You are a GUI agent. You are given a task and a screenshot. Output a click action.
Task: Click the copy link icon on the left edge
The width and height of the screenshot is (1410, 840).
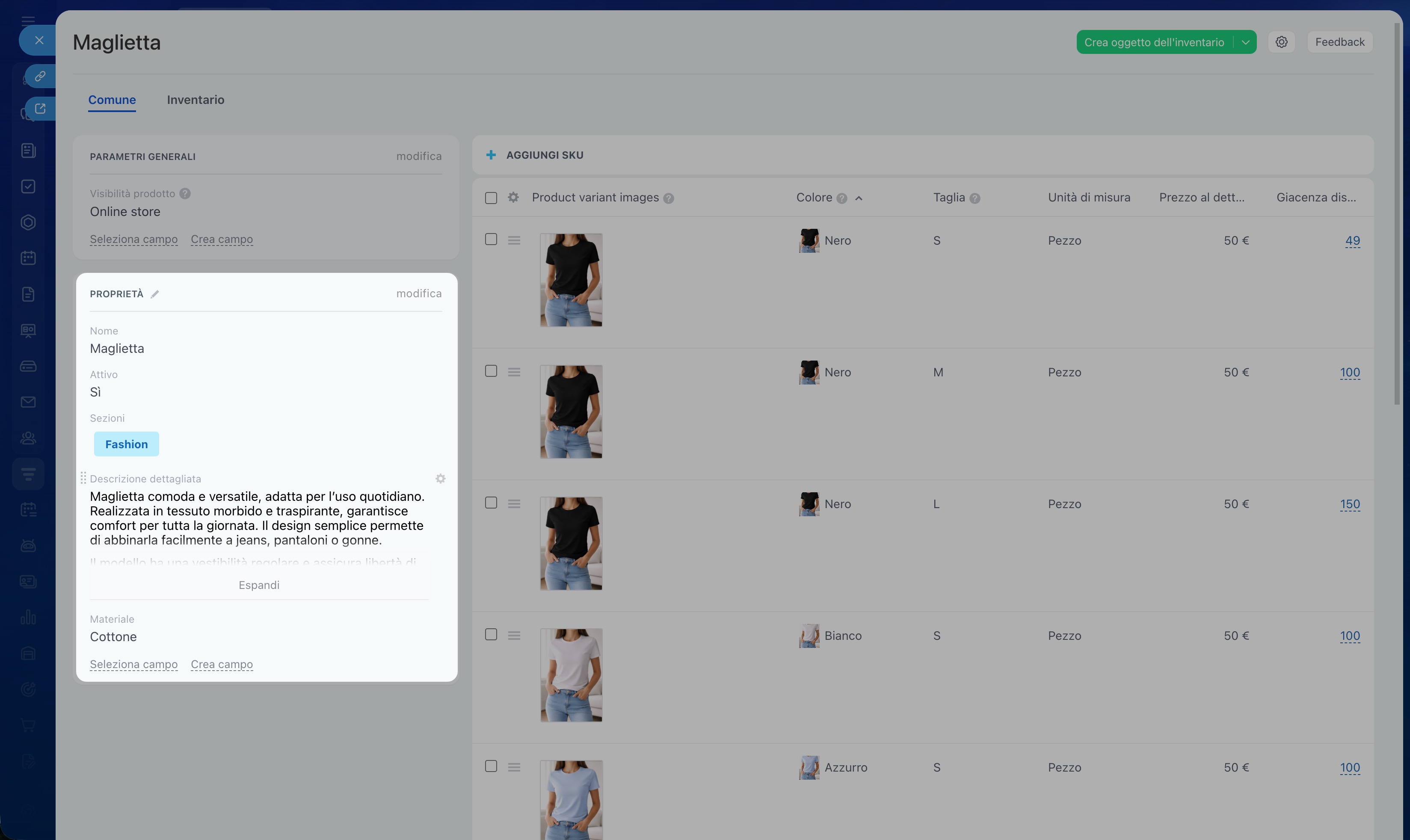click(40, 76)
